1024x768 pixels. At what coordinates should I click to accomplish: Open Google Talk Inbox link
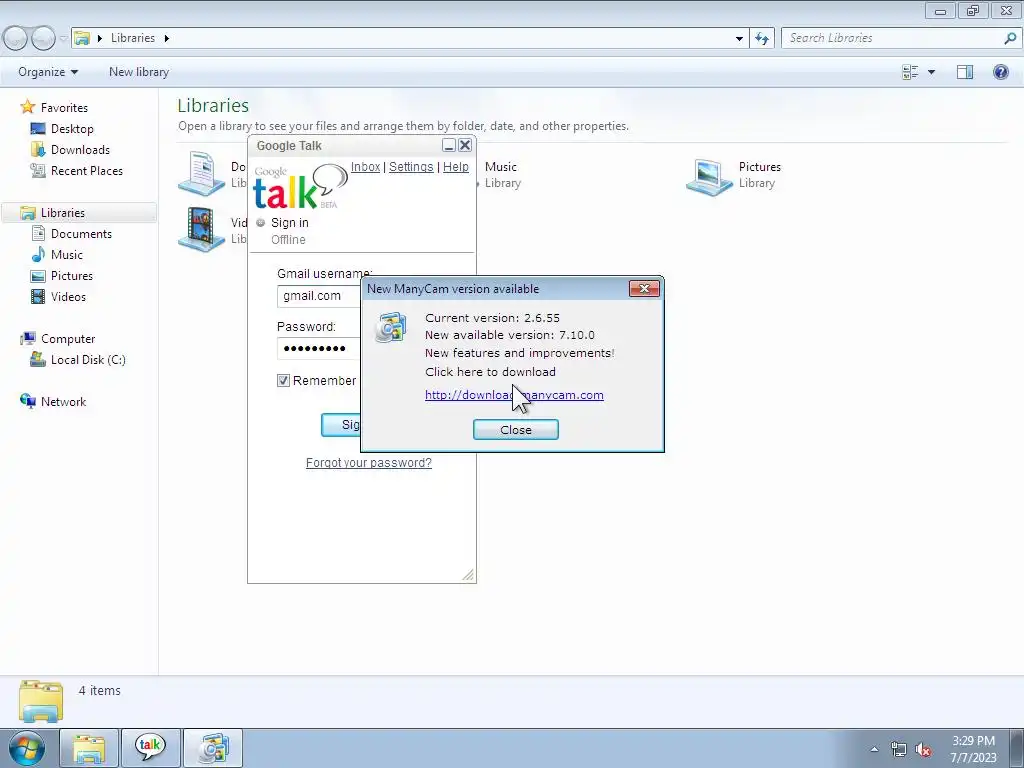pos(365,167)
